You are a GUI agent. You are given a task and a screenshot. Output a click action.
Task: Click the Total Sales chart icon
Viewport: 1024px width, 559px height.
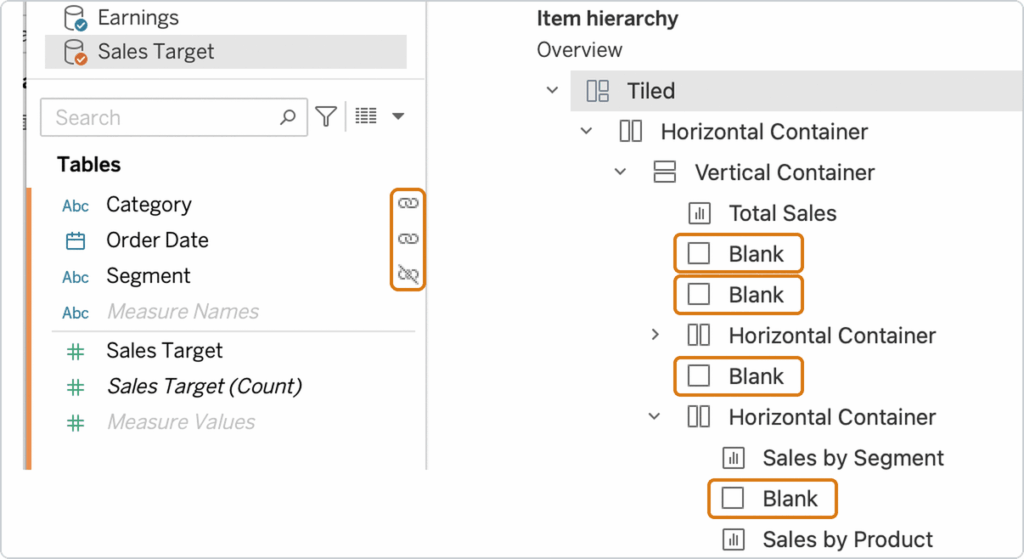coord(699,213)
